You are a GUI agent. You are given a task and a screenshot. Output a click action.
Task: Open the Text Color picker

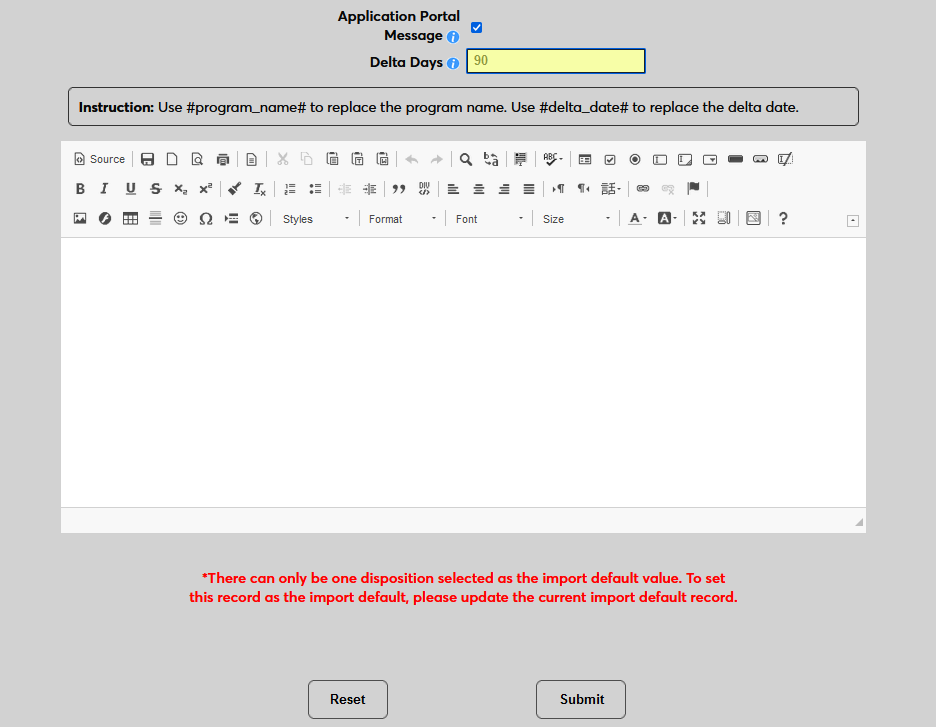(638, 219)
